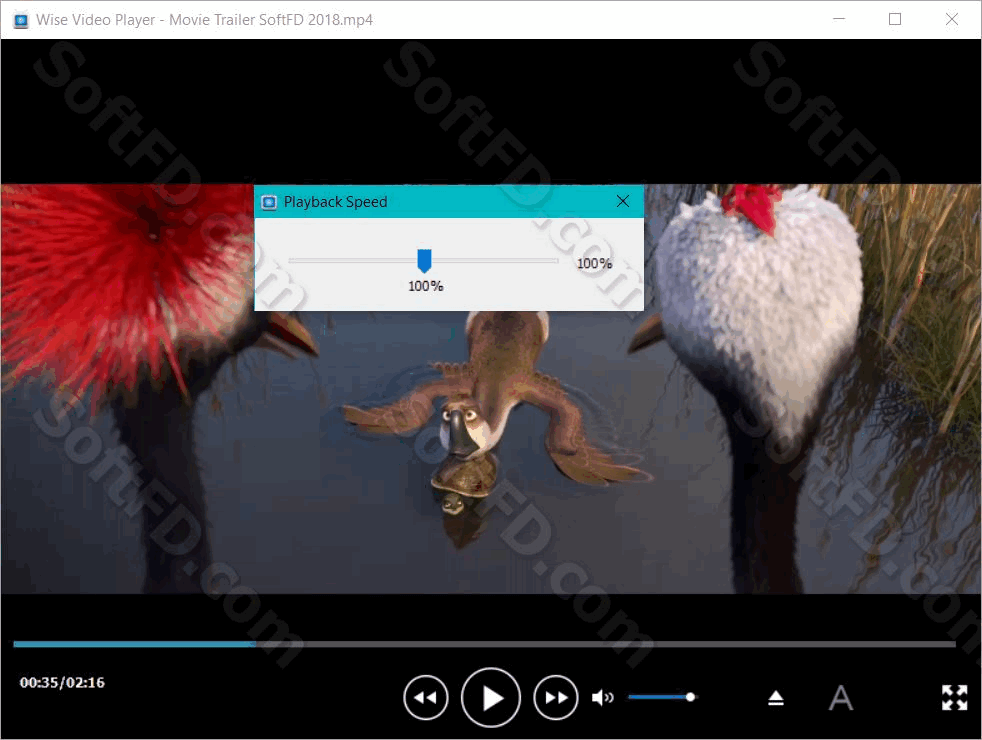The image size is (982, 740).
Task: Click the window title Movie Trailer SoftFD 2018.mp4
Action: [x=271, y=20]
